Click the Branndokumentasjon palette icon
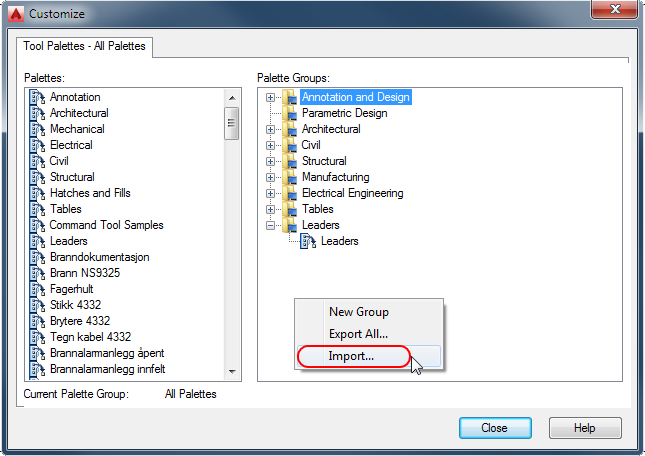 click(x=39, y=257)
